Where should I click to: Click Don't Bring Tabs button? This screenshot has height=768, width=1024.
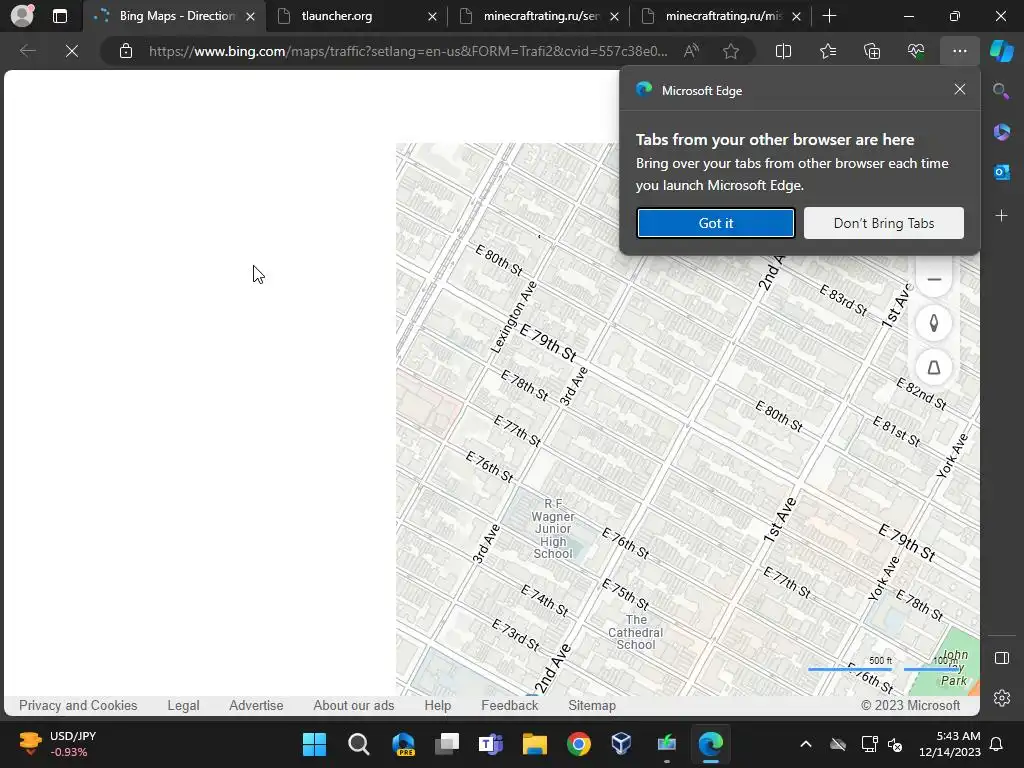click(x=884, y=223)
